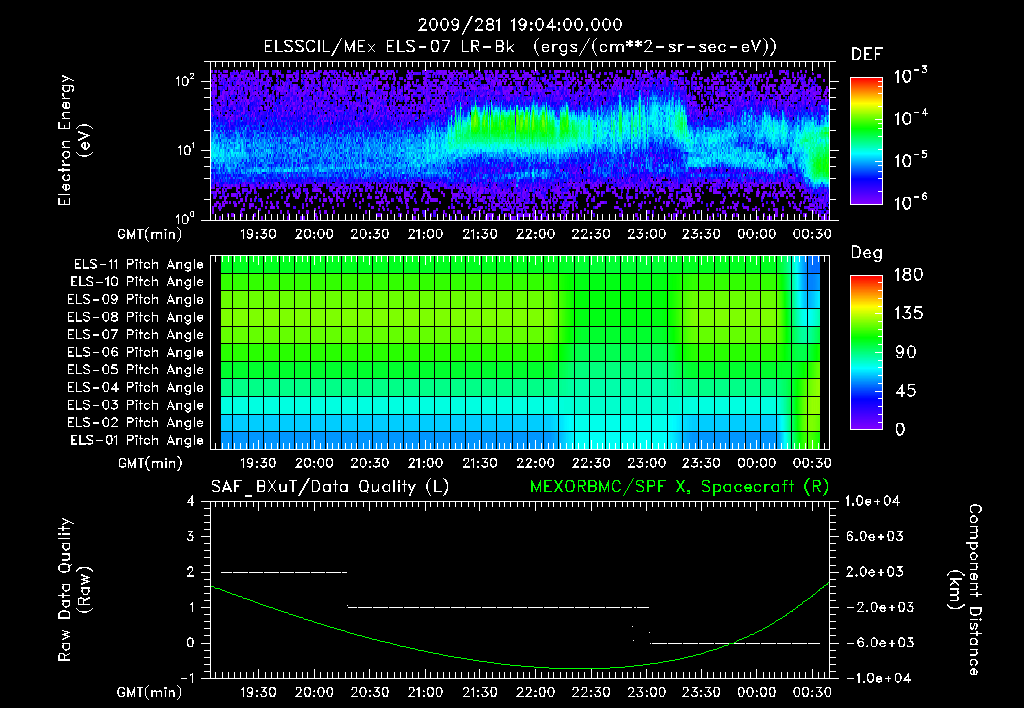This screenshot has height=708, width=1024.
Task: Click 19:30 tick under the data quality plot
Action: click(258, 692)
